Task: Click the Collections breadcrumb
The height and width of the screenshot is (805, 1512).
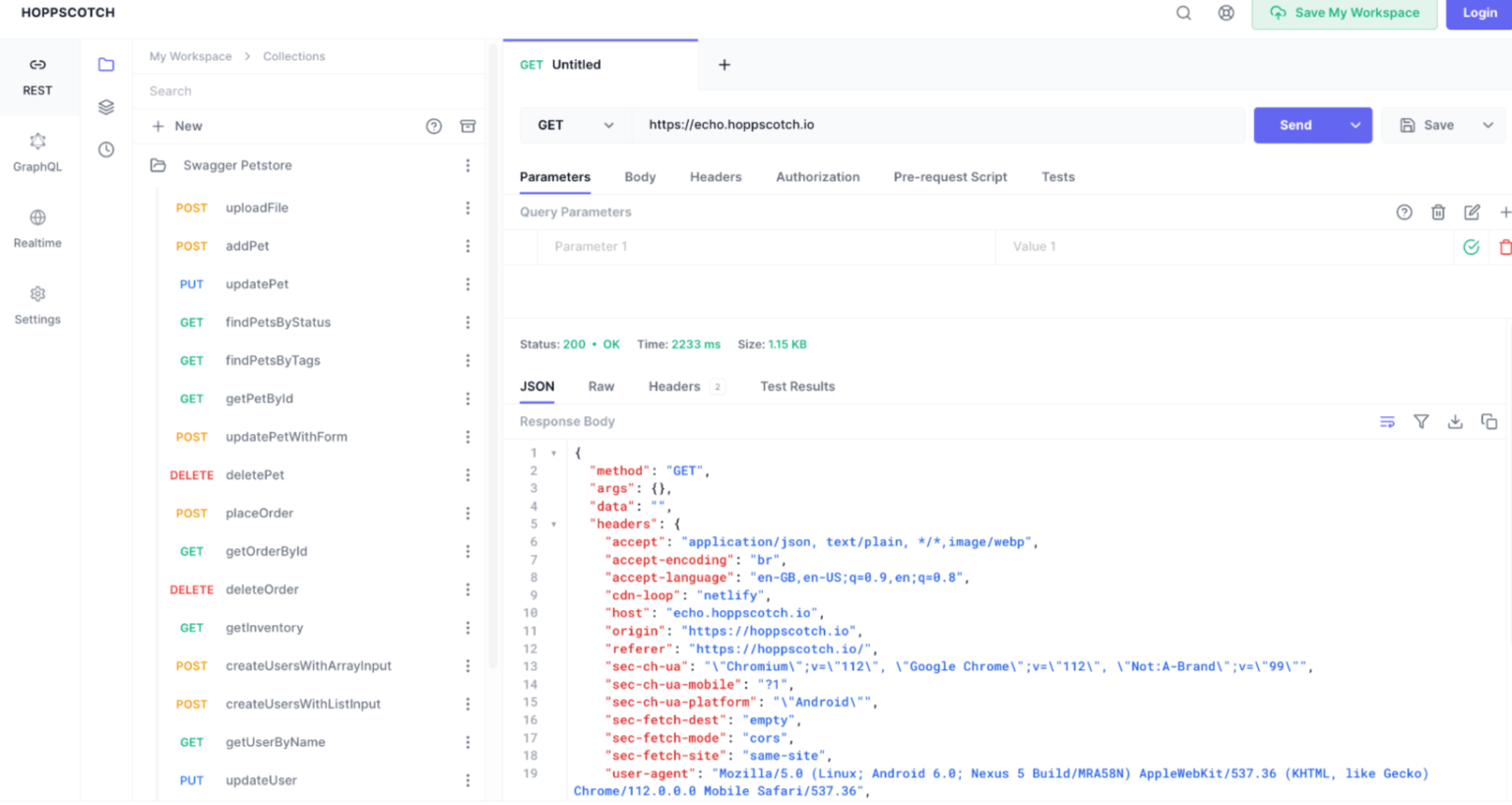Action: pyautogui.click(x=293, y=56)
